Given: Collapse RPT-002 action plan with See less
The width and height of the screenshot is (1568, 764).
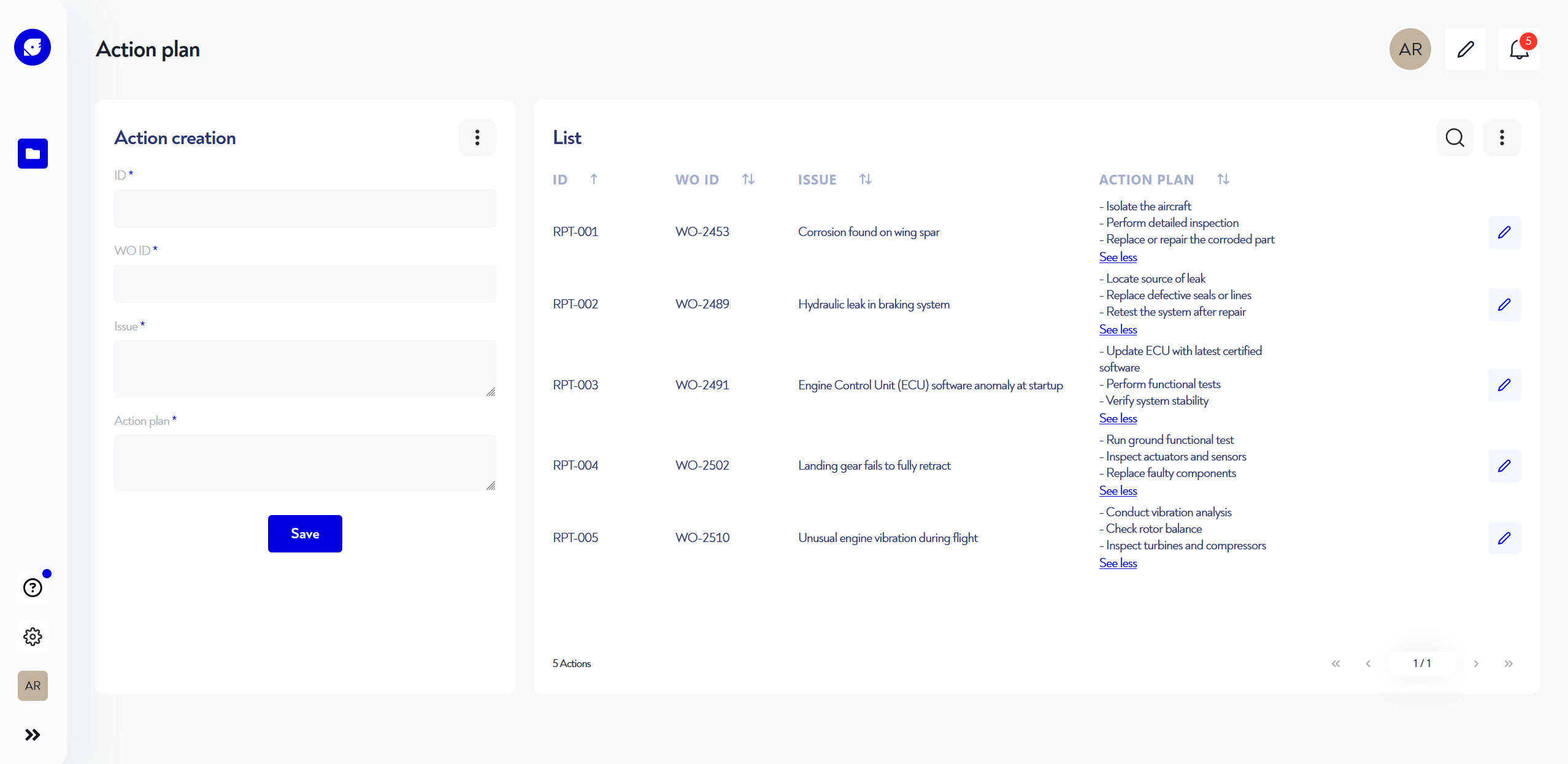Looking at the screenshot, I should 1118,330.
